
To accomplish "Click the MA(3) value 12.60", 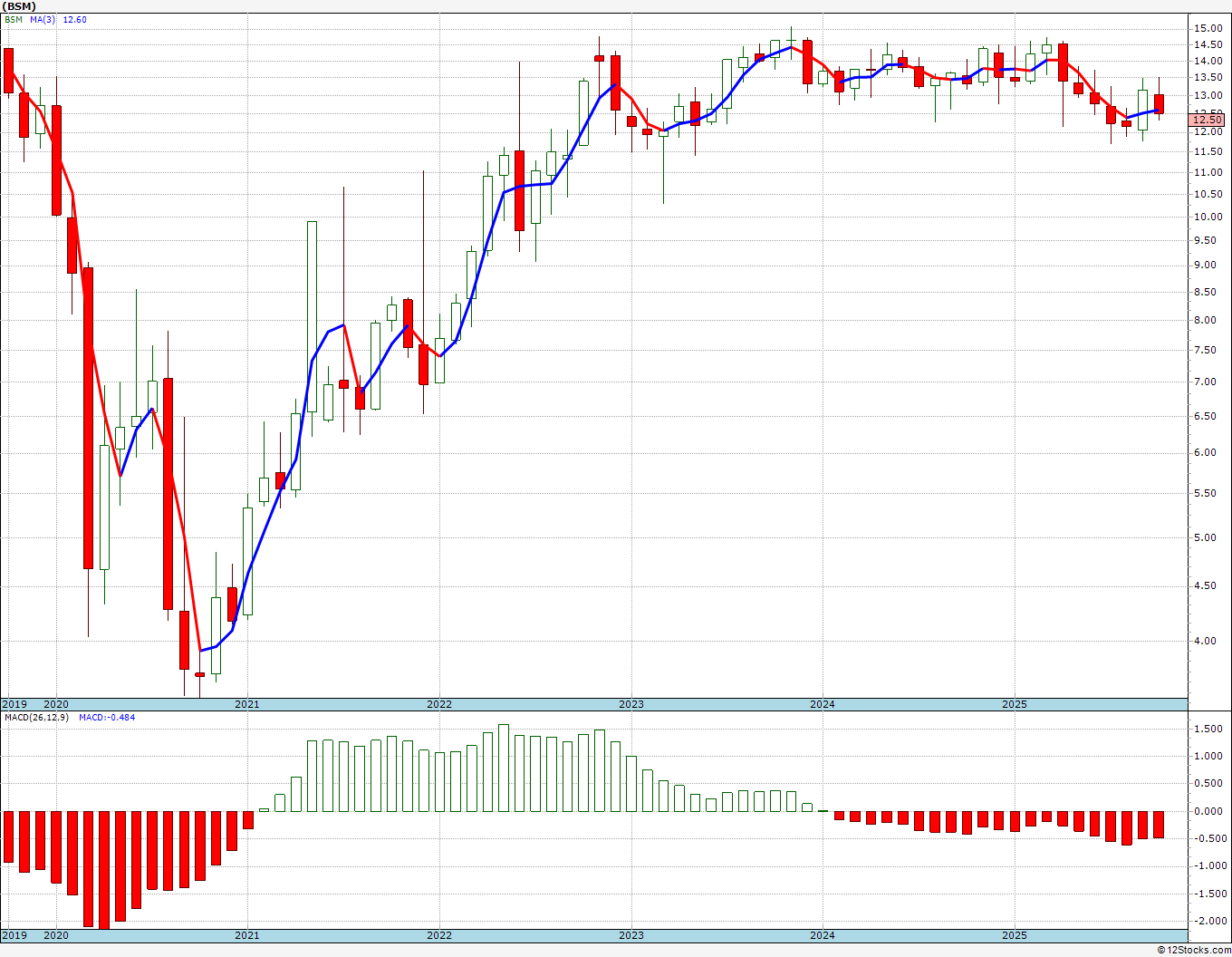I will (75, 19).
